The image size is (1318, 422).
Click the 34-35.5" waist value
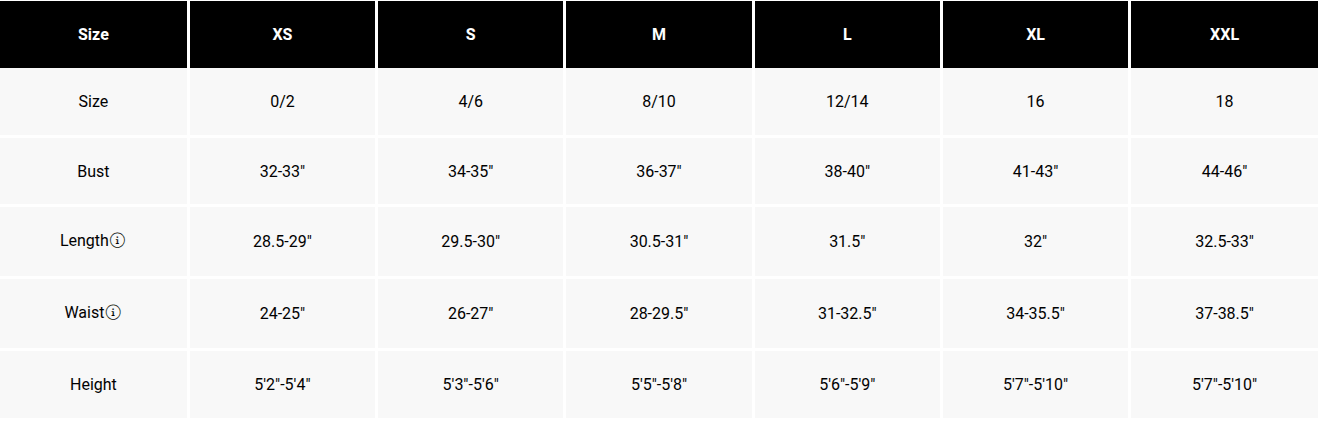point(1035,313)
